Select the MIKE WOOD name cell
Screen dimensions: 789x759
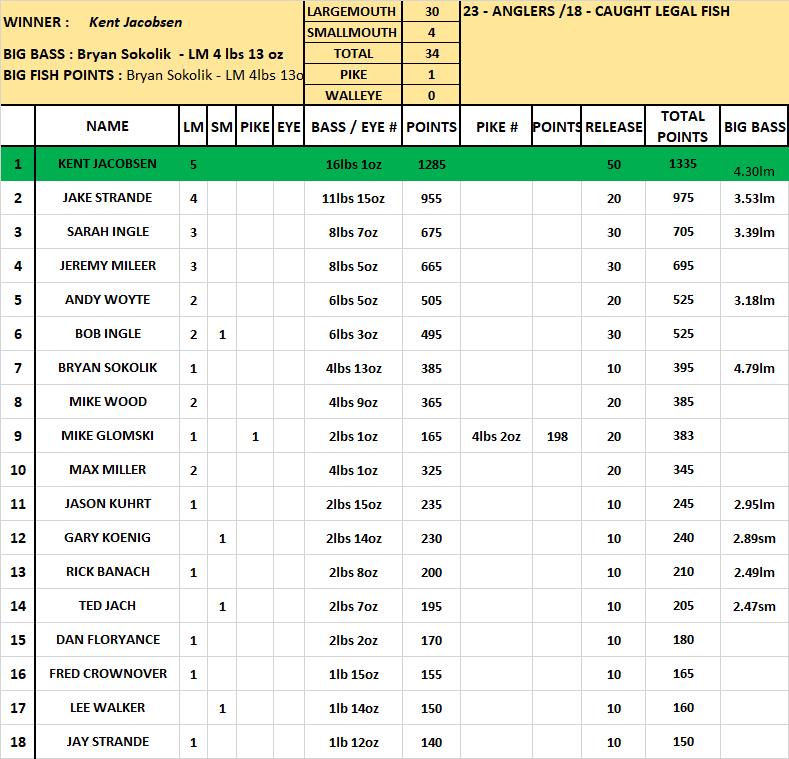[108, 401]
